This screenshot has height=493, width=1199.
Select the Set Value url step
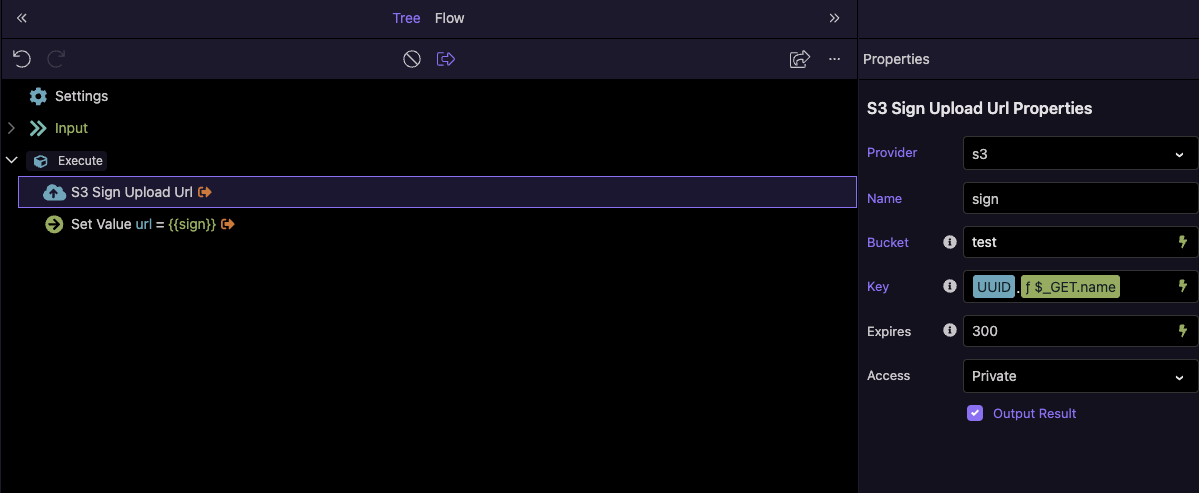click(x=142, y=224)
